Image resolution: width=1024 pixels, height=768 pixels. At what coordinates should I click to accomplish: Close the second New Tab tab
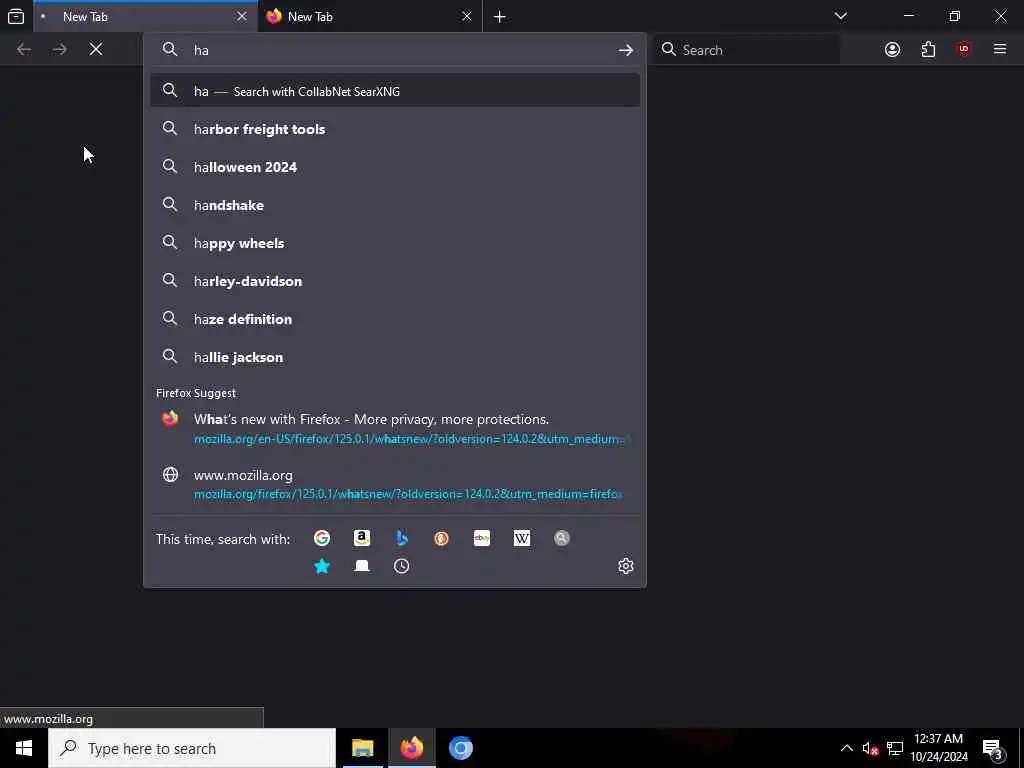coord(466,16)
